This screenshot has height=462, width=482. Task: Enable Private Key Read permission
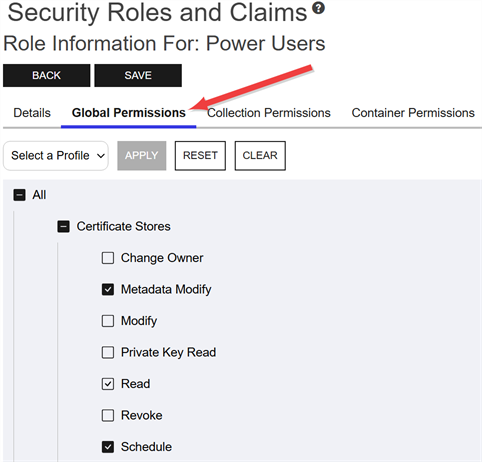108,352
